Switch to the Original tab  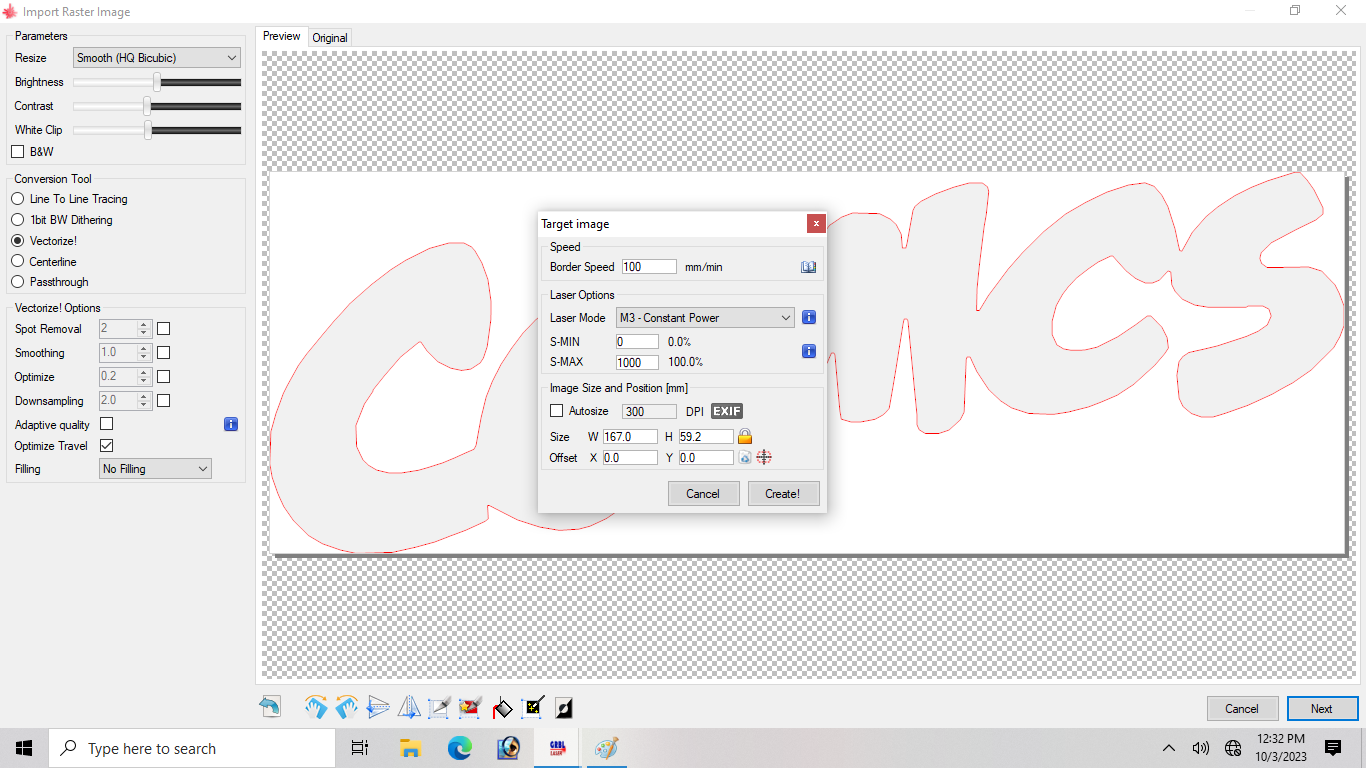coord(330,38)
